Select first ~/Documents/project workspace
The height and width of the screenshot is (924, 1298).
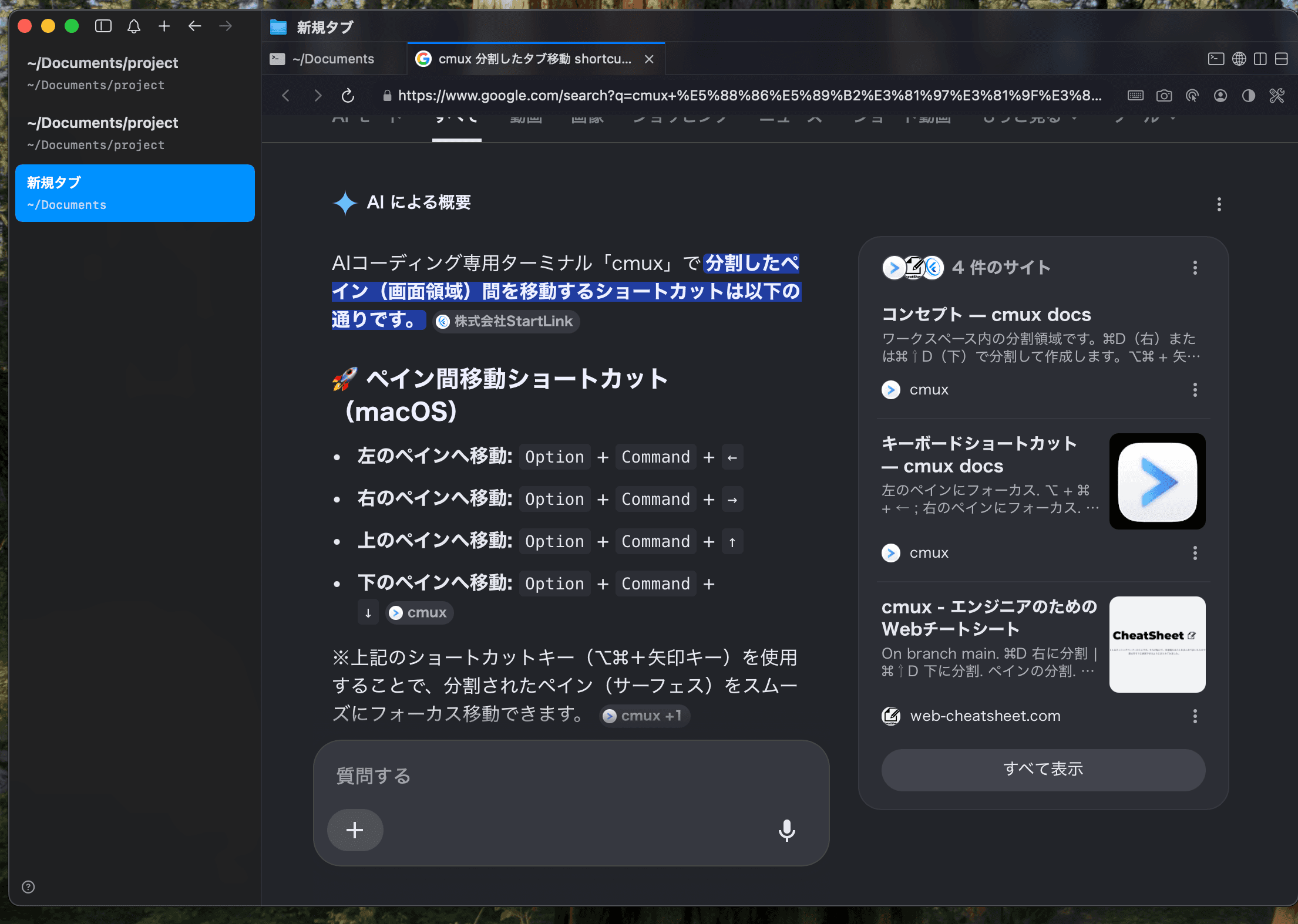click(x=135, y=73)
